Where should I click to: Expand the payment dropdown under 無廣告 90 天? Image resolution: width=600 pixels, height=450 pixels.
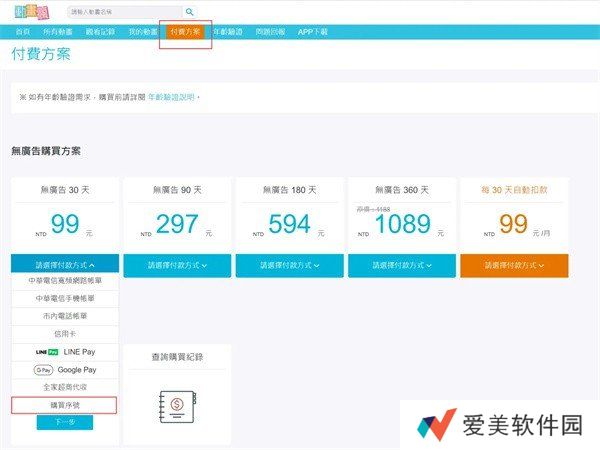point(177,265)
